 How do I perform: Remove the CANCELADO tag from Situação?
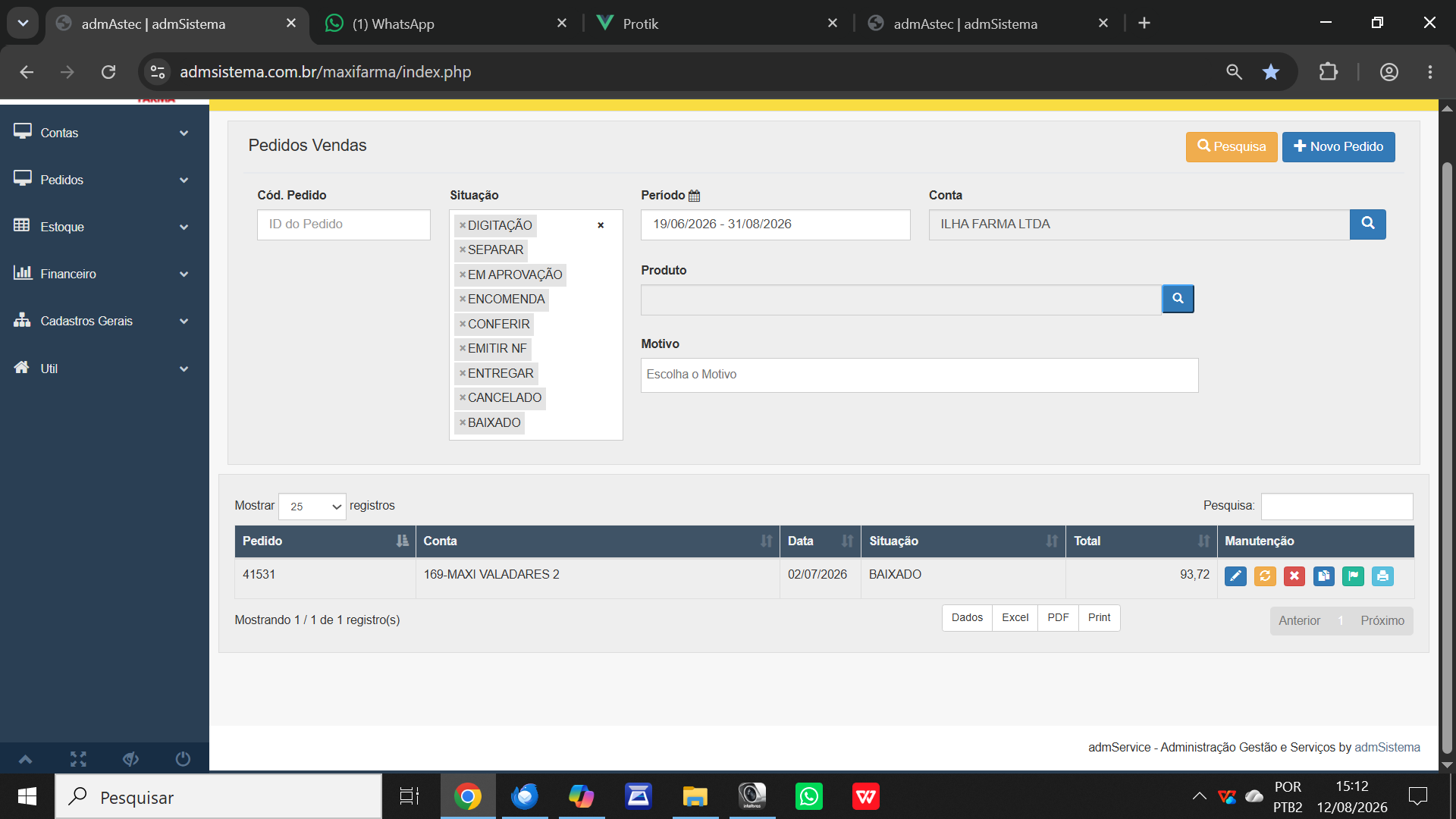462,397
